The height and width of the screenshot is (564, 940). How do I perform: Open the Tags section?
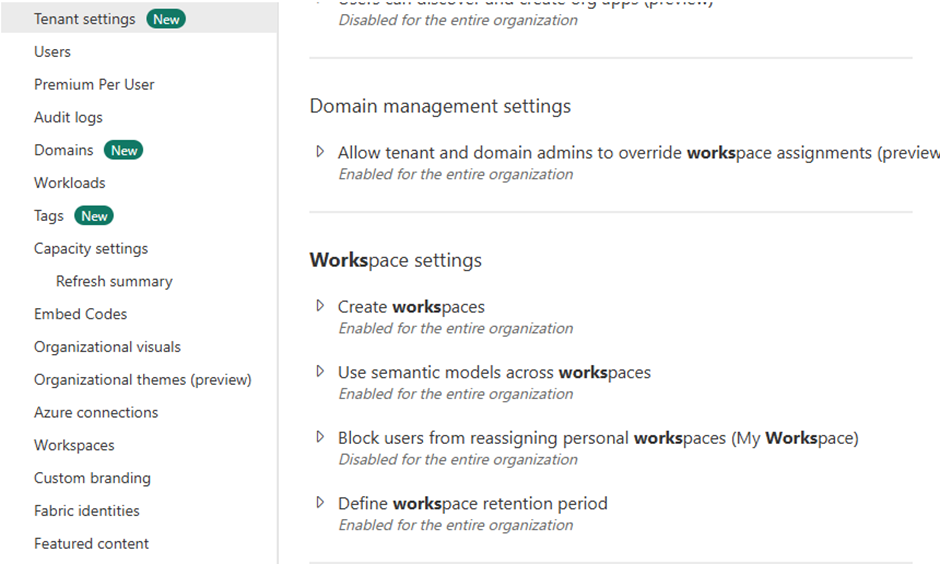(x=49, y=216)
